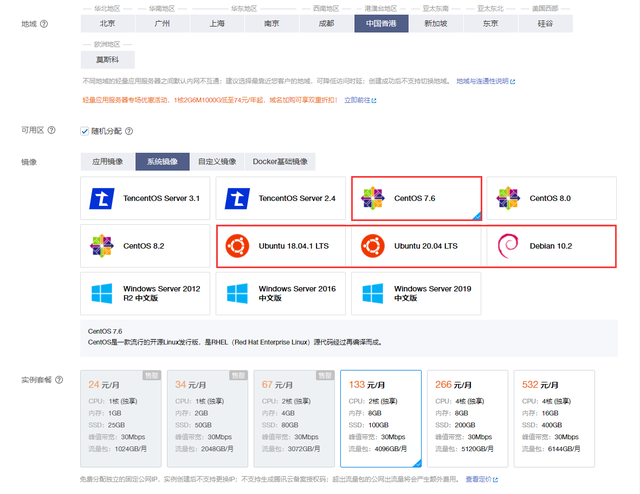Open the 查看定价 link
This screenshot has width=640, height=494.
(482, 479)
